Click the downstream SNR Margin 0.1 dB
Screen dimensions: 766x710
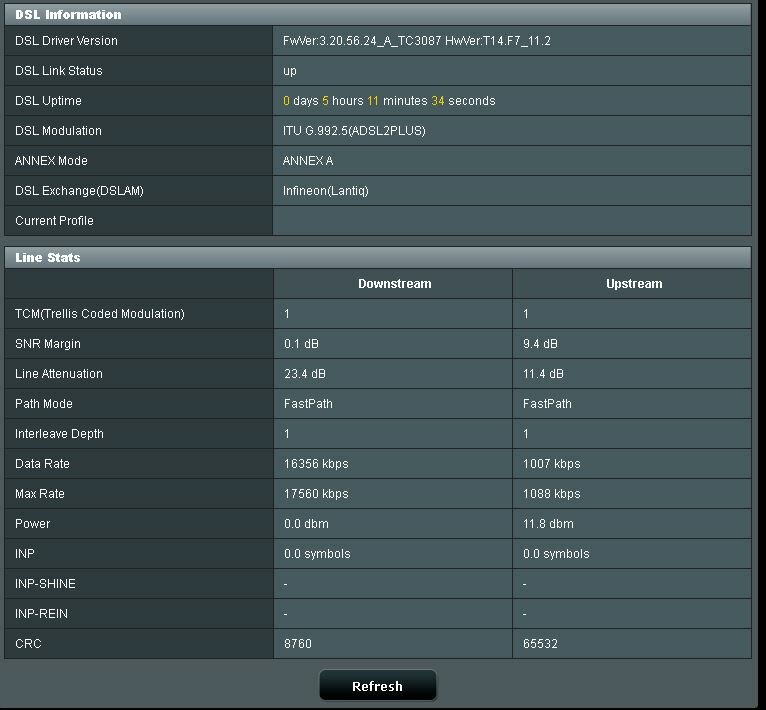click(300, 344)
